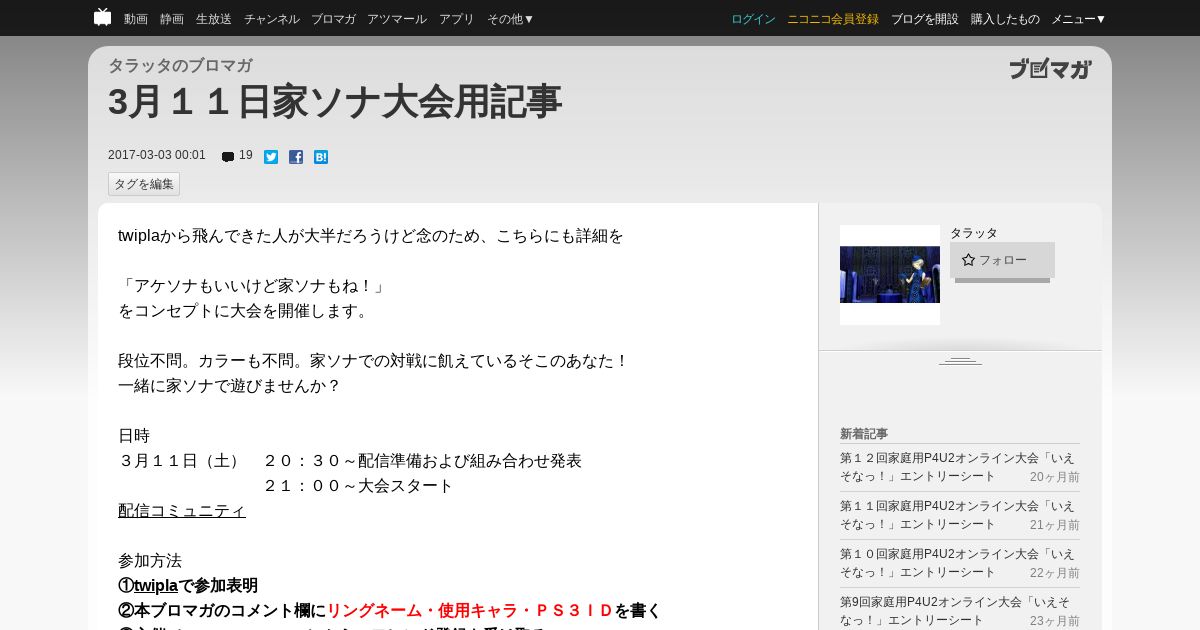The width and height of the screenshot is (1200, 630).
Task: Click the タグを編集 button
Action: click(x=144, y=184)
